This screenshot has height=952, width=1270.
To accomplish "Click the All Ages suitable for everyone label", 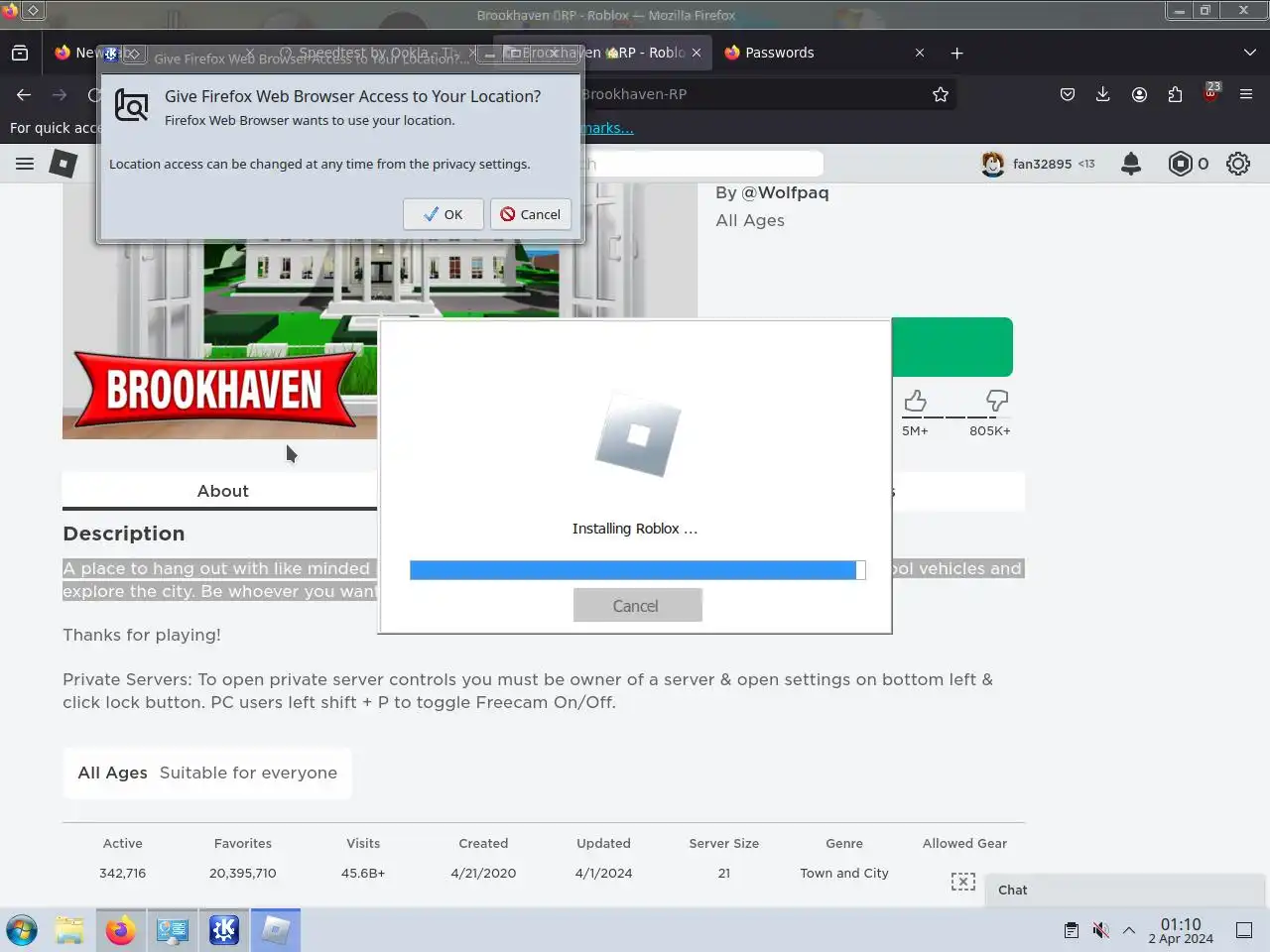I will tap(207, 773).
